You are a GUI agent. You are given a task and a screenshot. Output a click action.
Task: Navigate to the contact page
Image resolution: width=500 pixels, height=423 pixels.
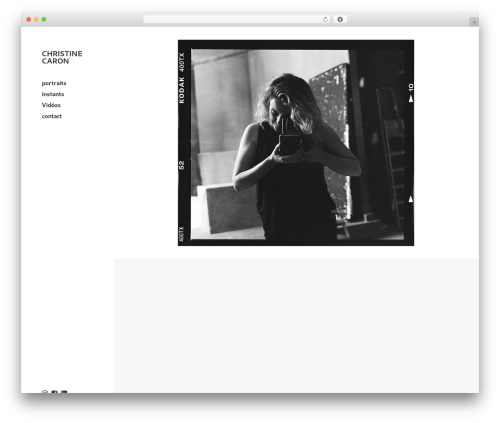[x=52, y=116]
